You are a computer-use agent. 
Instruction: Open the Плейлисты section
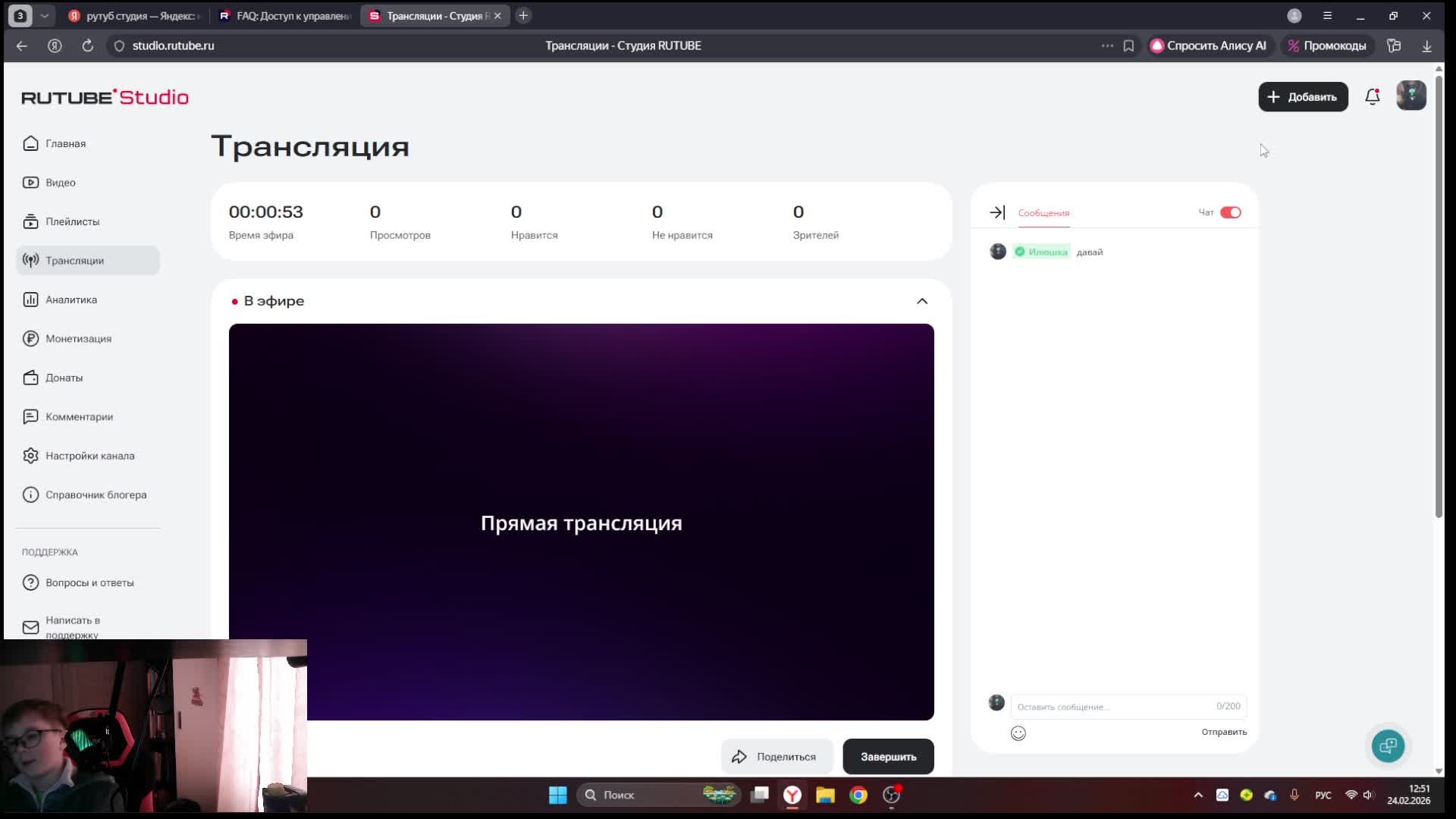(72, 221)
